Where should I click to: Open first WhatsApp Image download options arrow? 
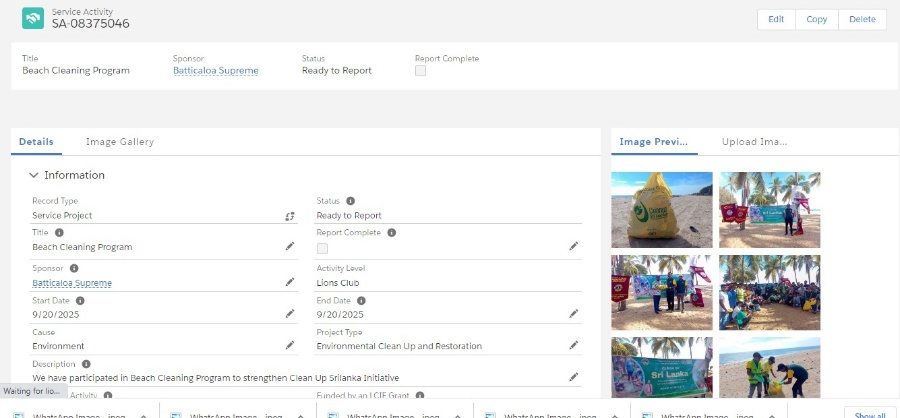pyautogui.click(x=142, y=414)
